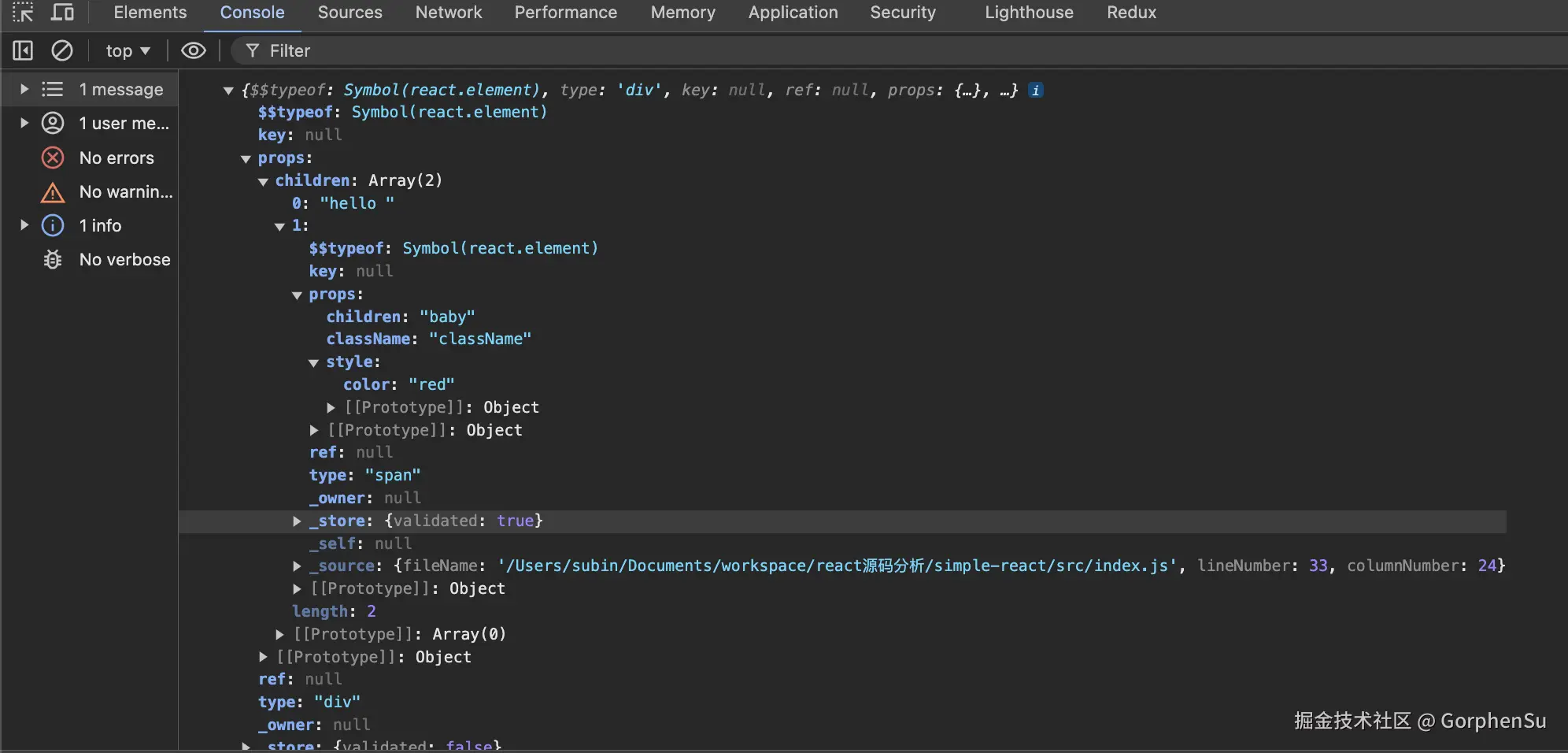Toggle the No errors message filter
This screenshot has width=1568, height=753.
coord(52,158)
